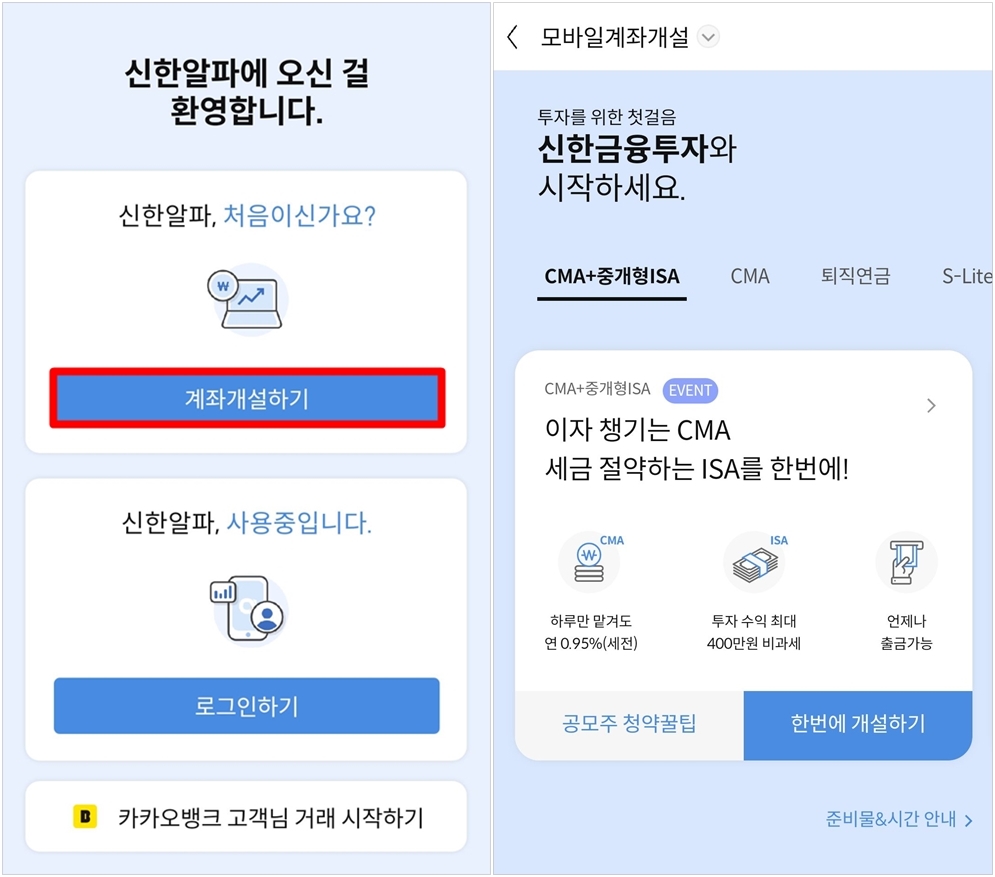Image resolution: width=995 pixels, height=877 pixels.
Task: Select the CMA+중개형ISA tab
Action: (x=612, y=276)
